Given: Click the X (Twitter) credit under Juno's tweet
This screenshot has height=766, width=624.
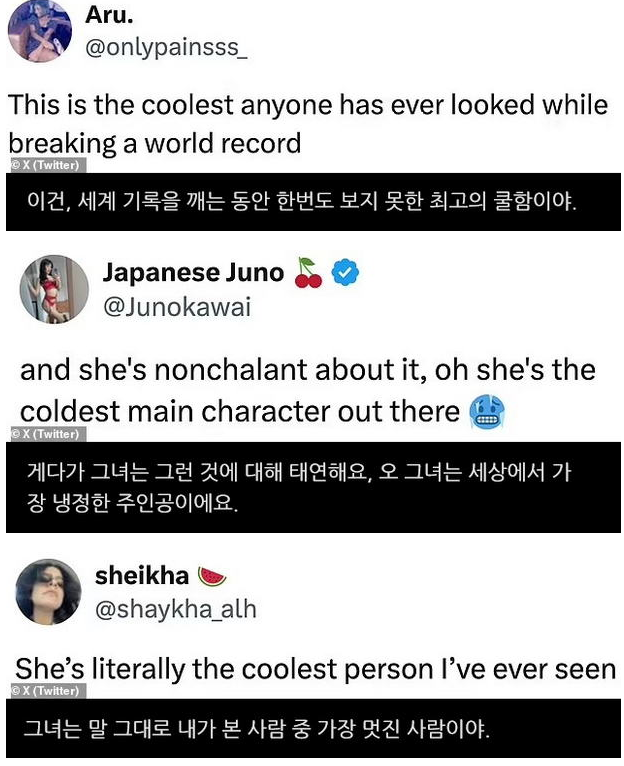Looking at the screenshot, I should (x=46, y=434).
